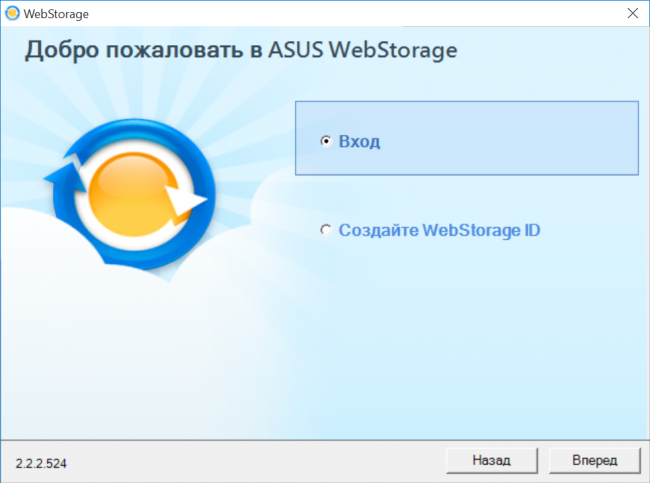Screen dimensions: 650x483
Task: Click the large WebStorage sync logo
Action: tap(130, 195)
